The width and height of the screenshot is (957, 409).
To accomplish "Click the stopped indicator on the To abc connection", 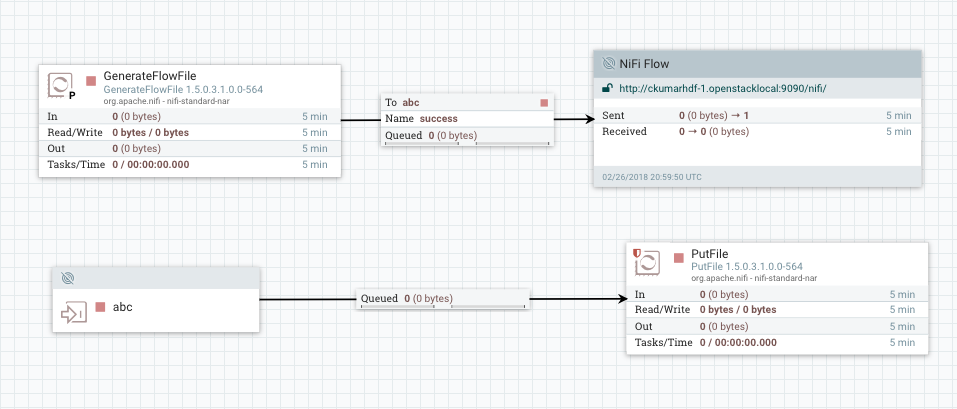I will [544, 103].
